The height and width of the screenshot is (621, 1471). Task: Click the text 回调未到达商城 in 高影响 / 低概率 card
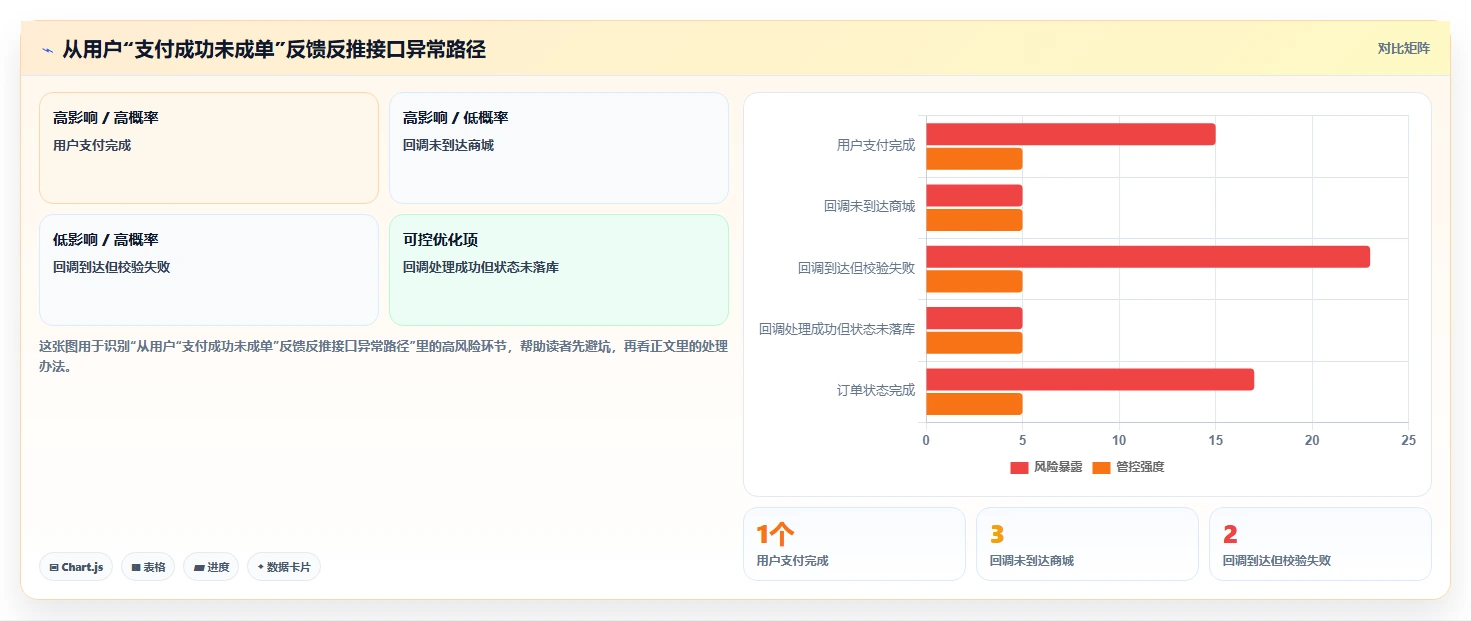tap(448, 145)
